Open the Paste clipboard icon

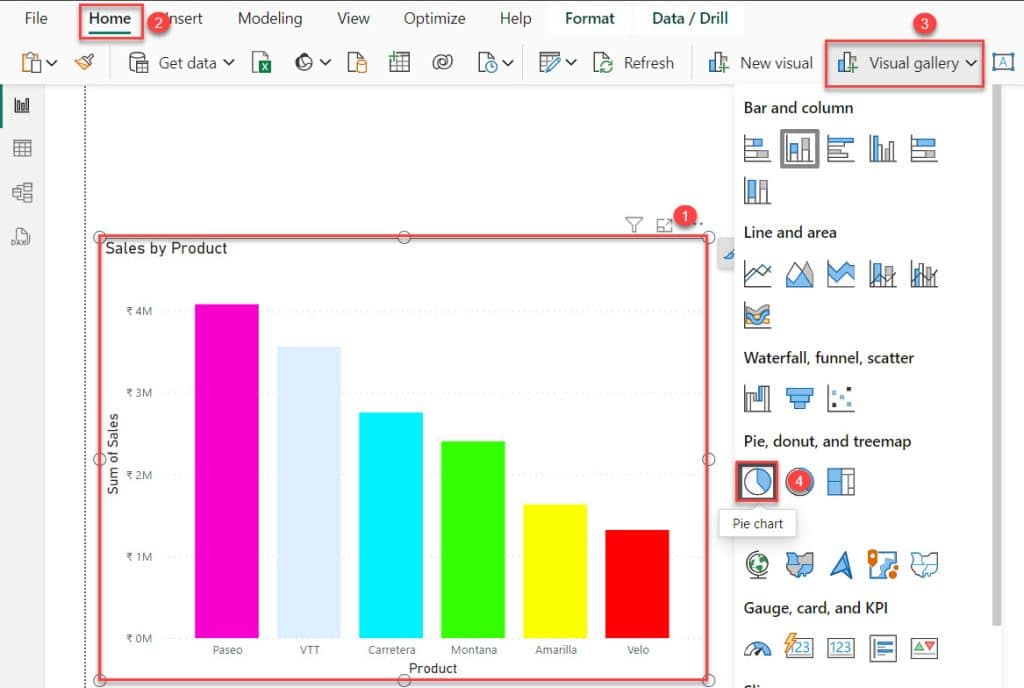[31, 63]
